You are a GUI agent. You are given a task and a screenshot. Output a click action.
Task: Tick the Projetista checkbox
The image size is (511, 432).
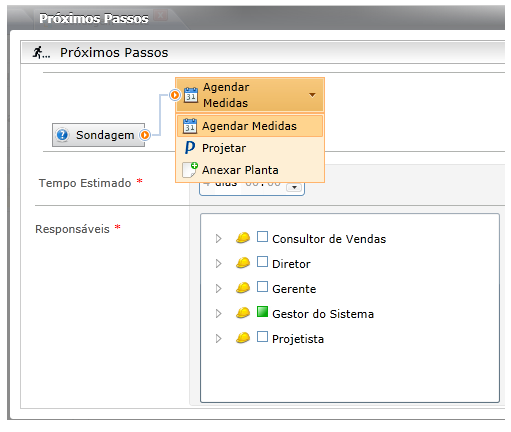coord(262,337)
